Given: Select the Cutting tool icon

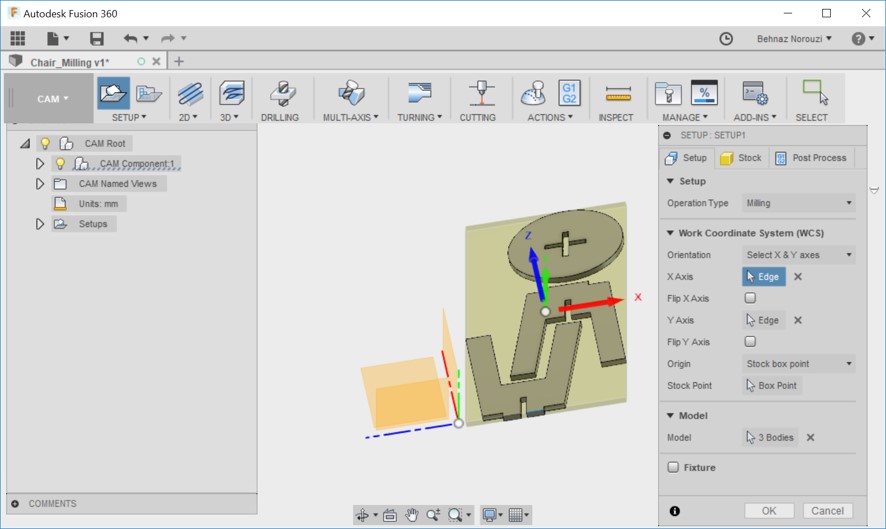Looking at the screenshot, I should point(480,93).
